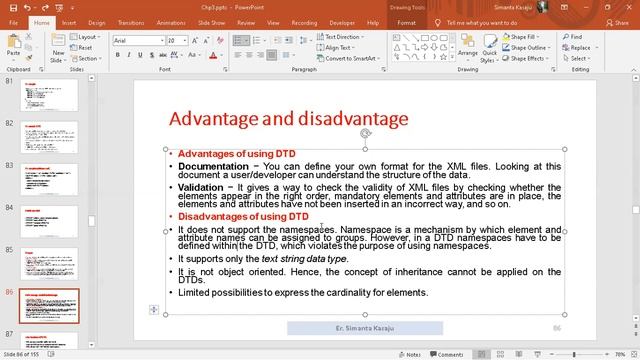Decrease list indent level
This screenshot has width=640, height=360.
[x=278, y=40]
